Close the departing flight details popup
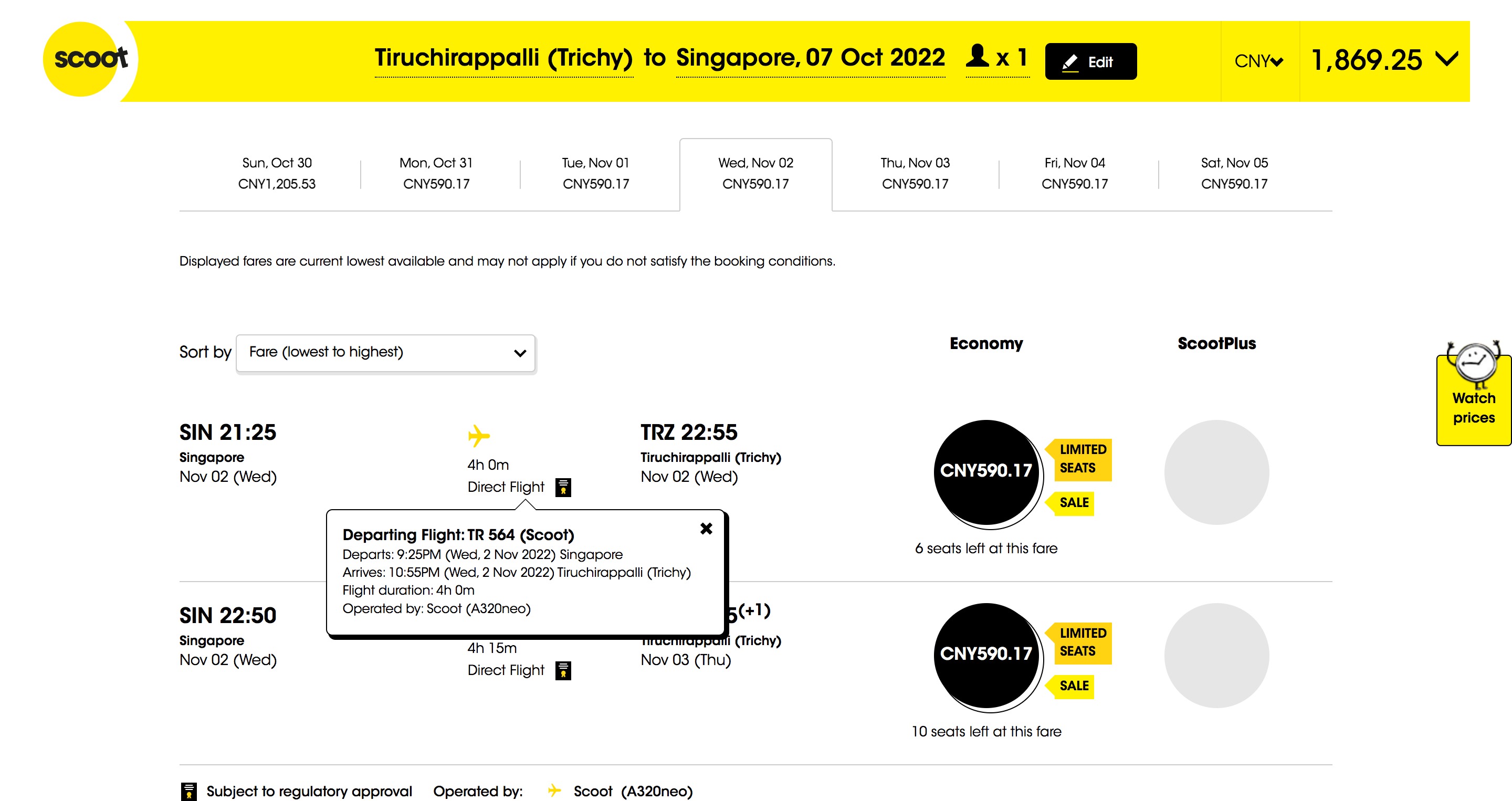This screenshot has width=1512, height=801. (706, 528)
